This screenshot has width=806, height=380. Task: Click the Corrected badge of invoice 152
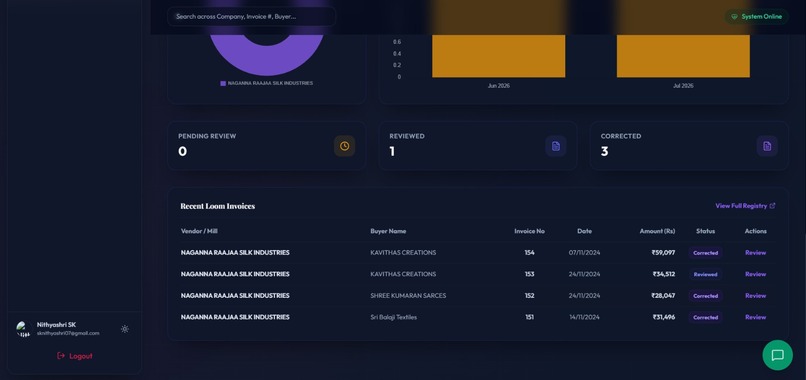tap(705, 296)
